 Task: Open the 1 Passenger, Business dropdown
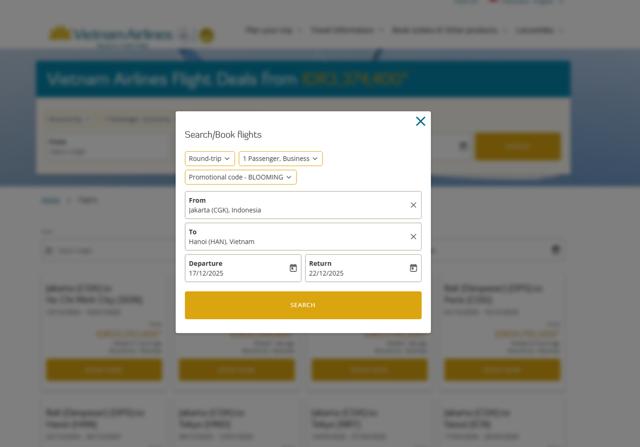(280, 158)
